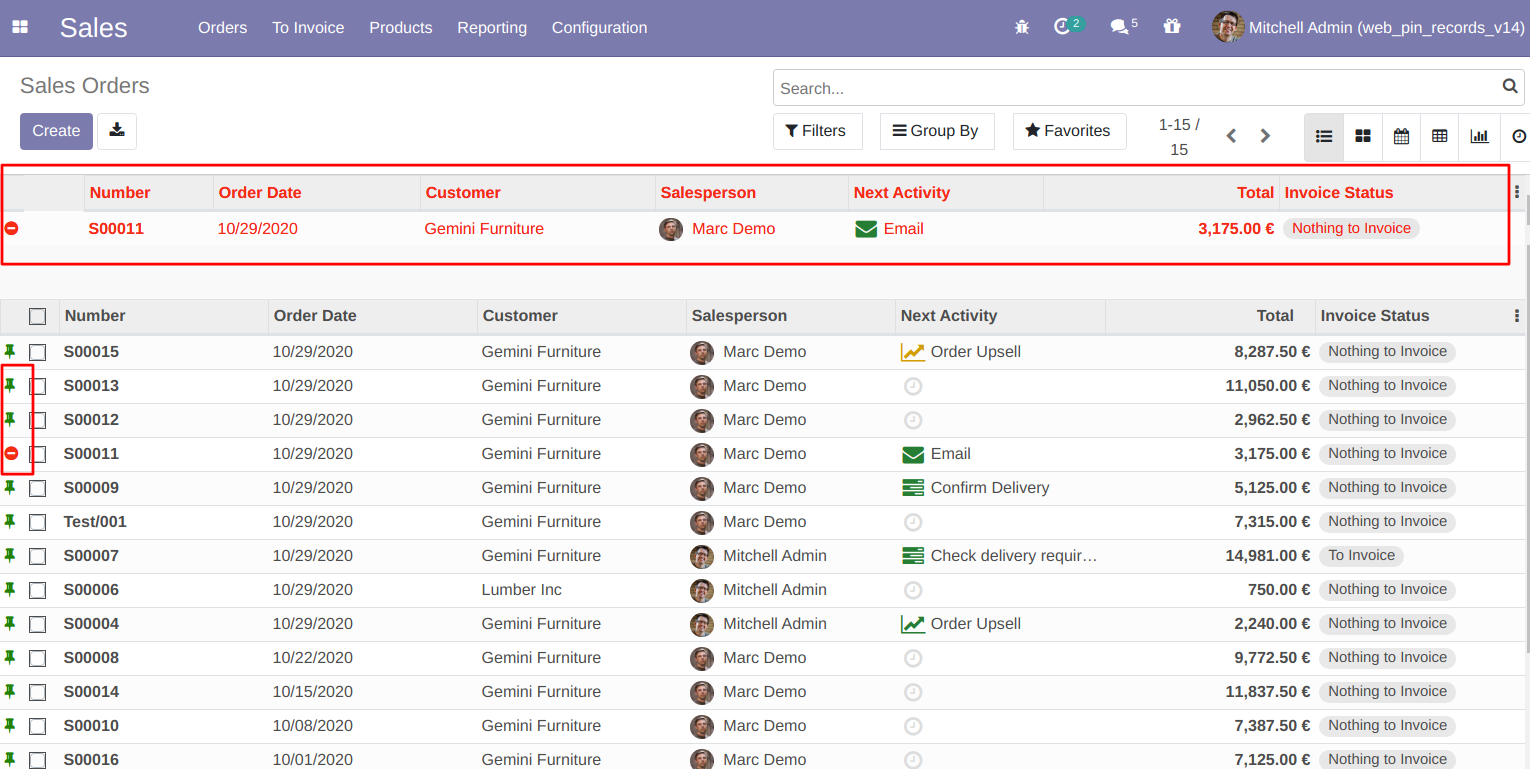Screen dimensions: 1530x769
Task: Open the pivot view
Action: tap(1440, 136)
